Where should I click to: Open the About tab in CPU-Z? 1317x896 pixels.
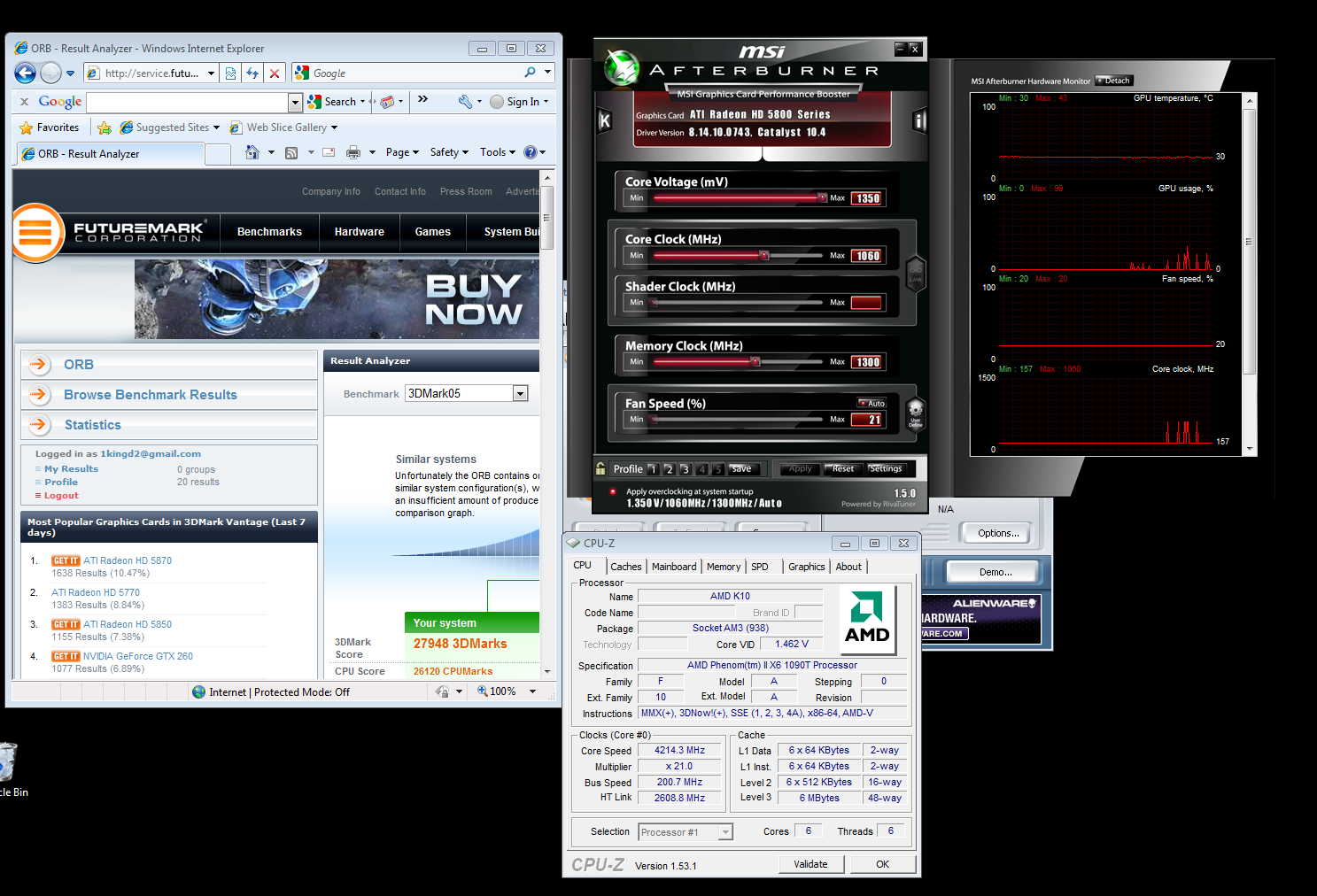click(x=848, y=567)
